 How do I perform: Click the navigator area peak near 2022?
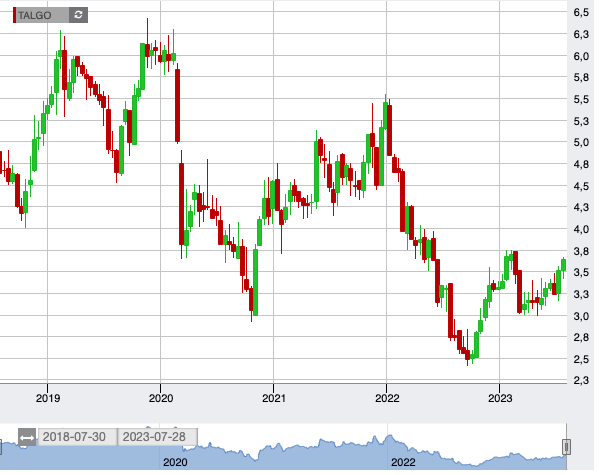[x=389, y=437]
